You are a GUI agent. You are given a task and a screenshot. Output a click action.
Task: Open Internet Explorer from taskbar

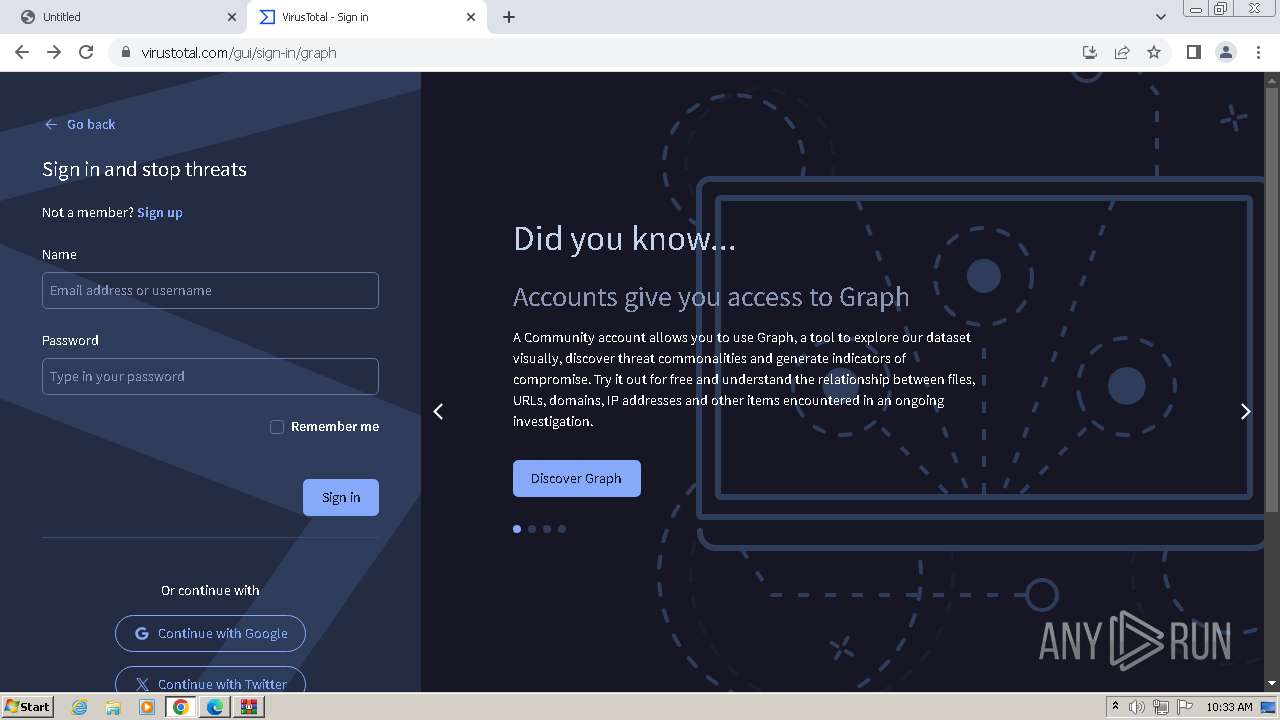click(79, 707)
